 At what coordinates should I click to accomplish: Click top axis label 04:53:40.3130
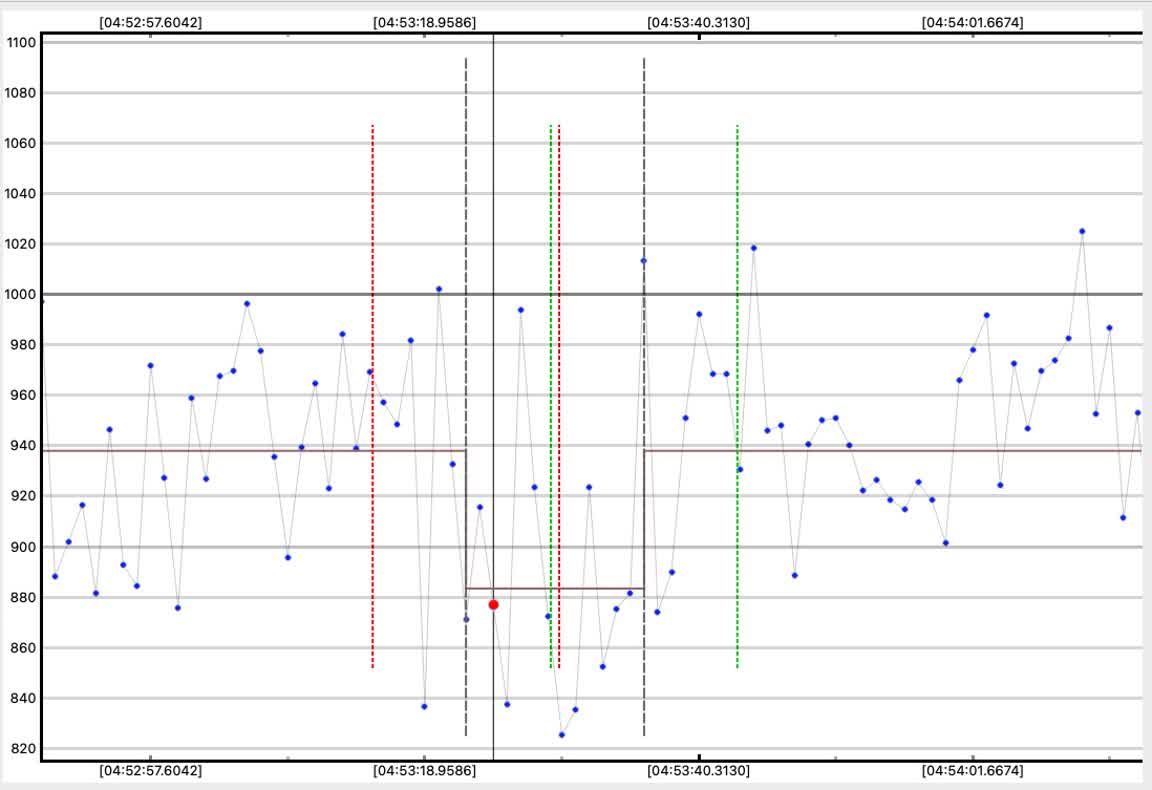698,23
